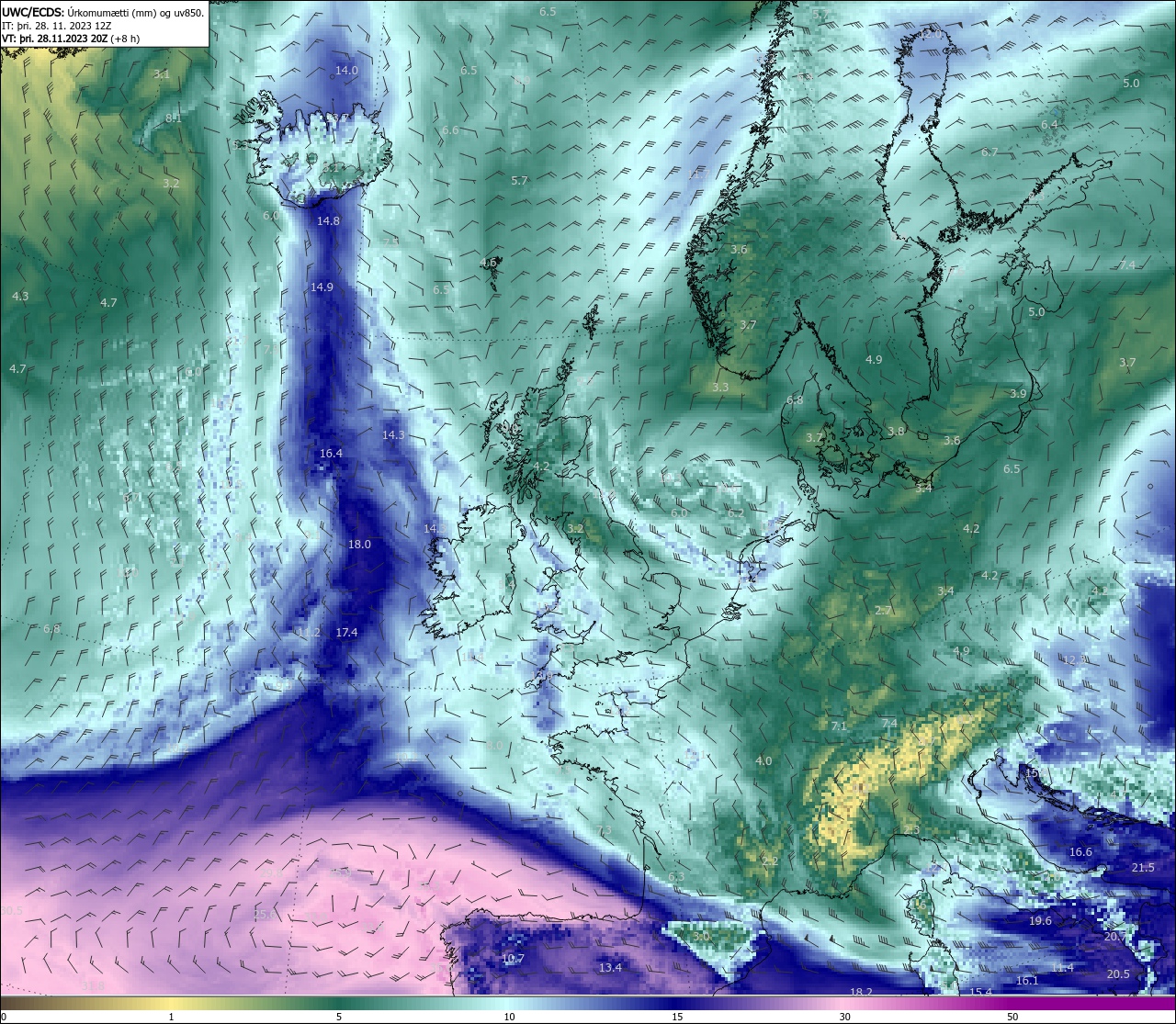1176x1024 pixels.
Task: Click the 4.3 value at the left edge
Action: click(x=20, y=297)
